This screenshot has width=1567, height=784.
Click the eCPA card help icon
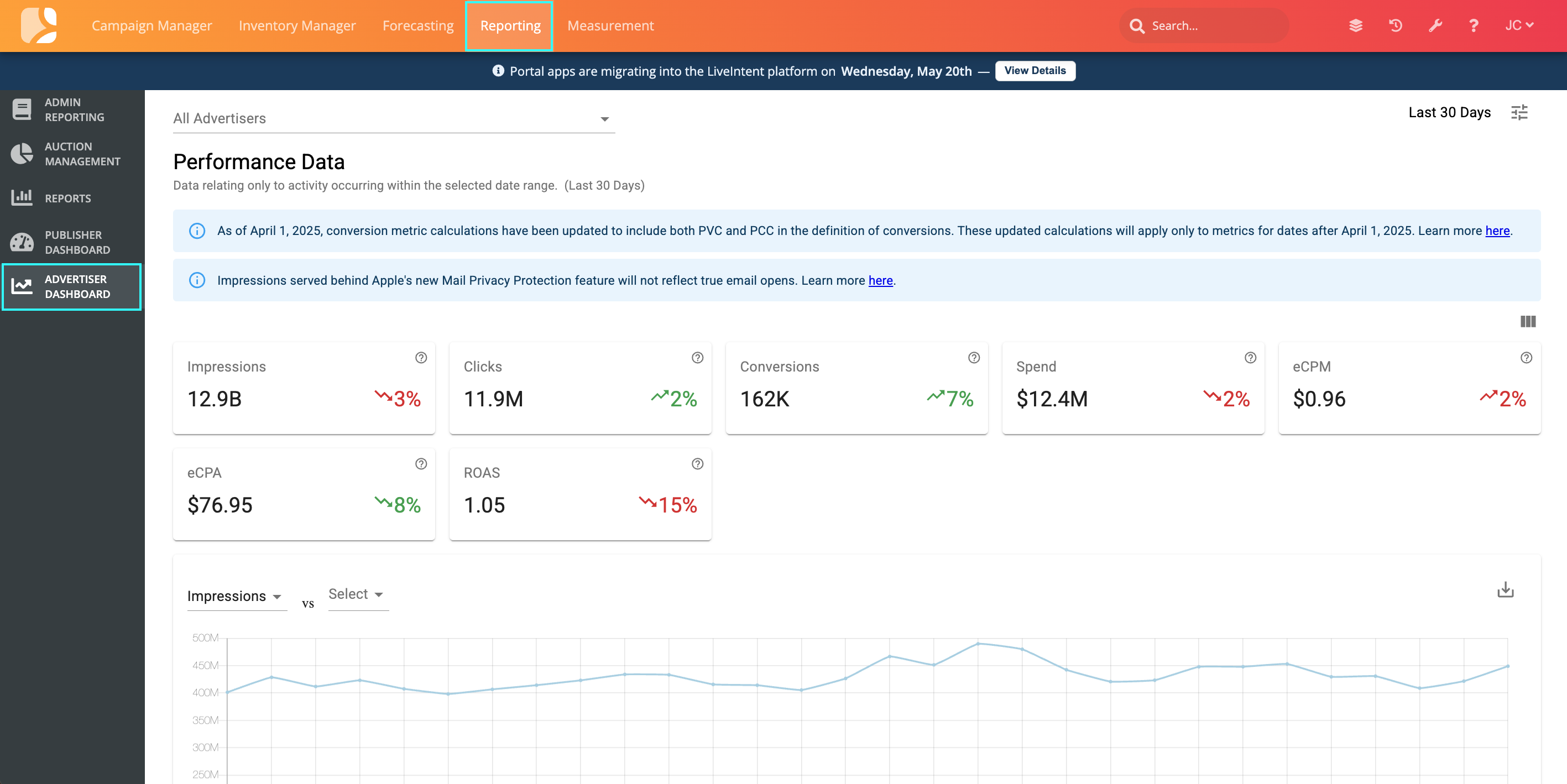421,464
